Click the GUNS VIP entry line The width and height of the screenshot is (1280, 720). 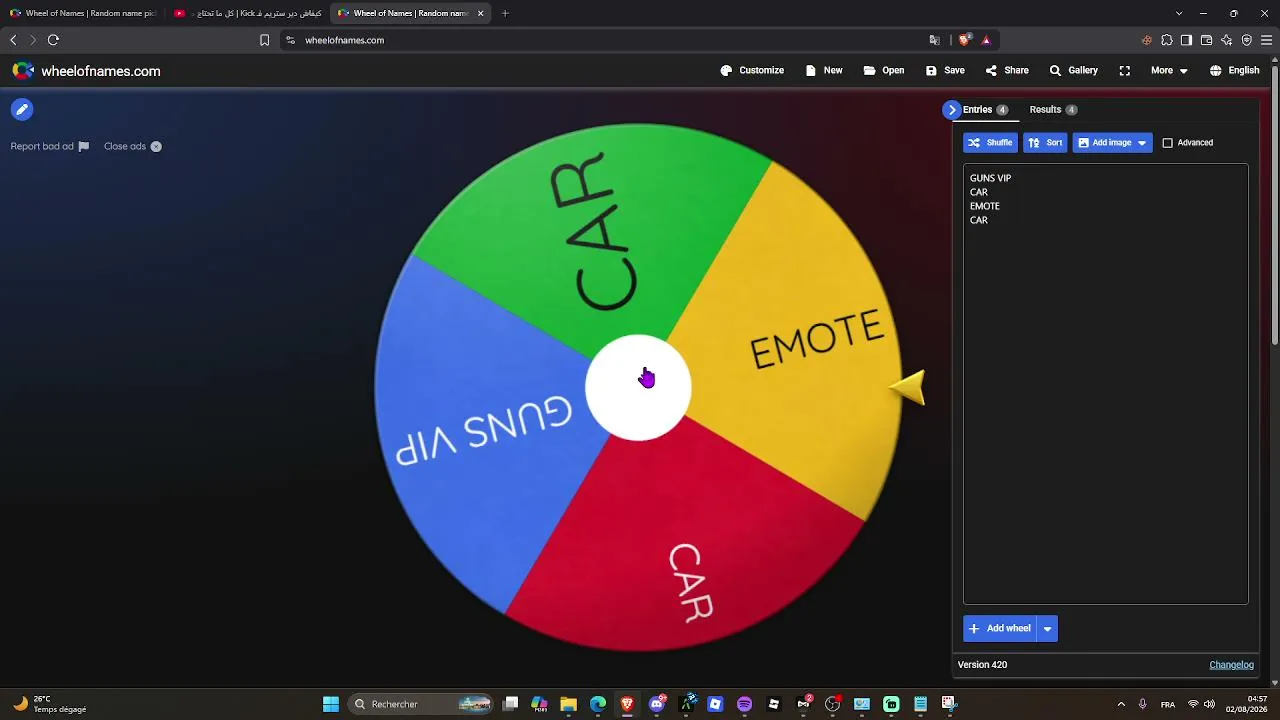coord(990,178)
